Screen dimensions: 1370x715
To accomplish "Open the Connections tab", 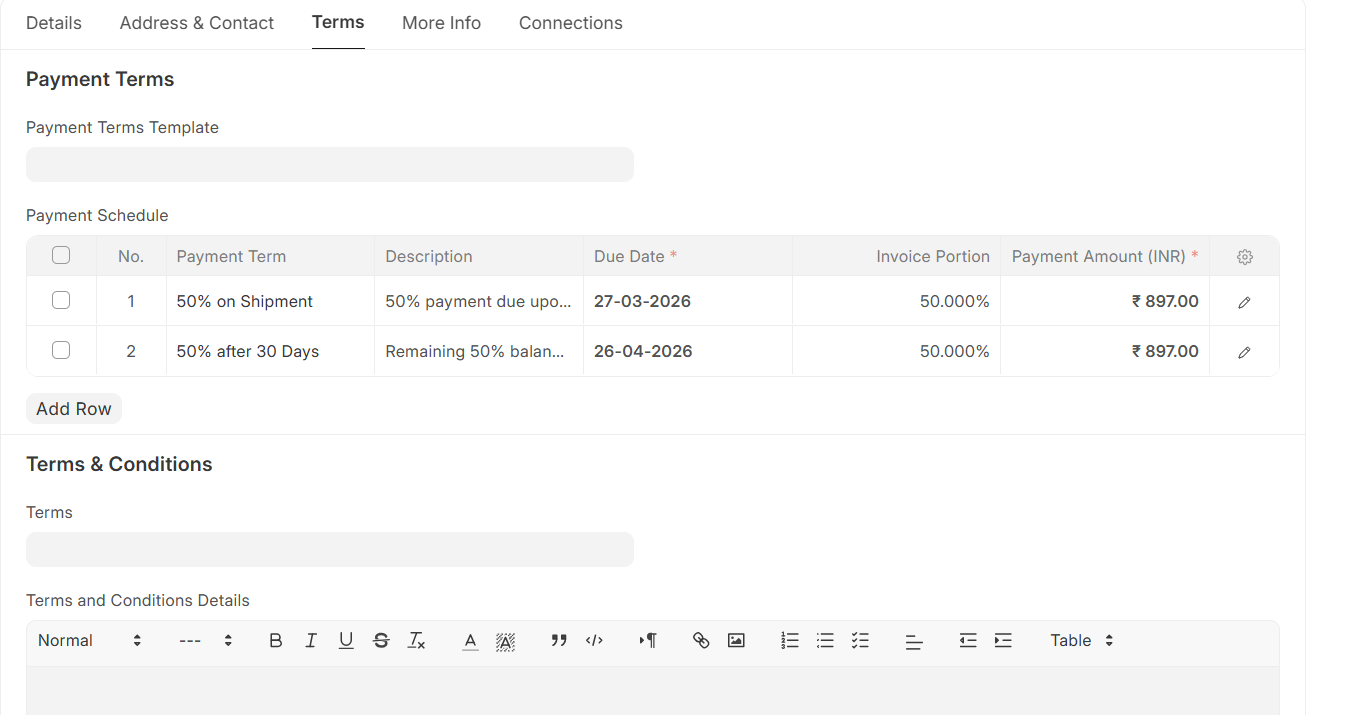I will (x=570, y=23).
